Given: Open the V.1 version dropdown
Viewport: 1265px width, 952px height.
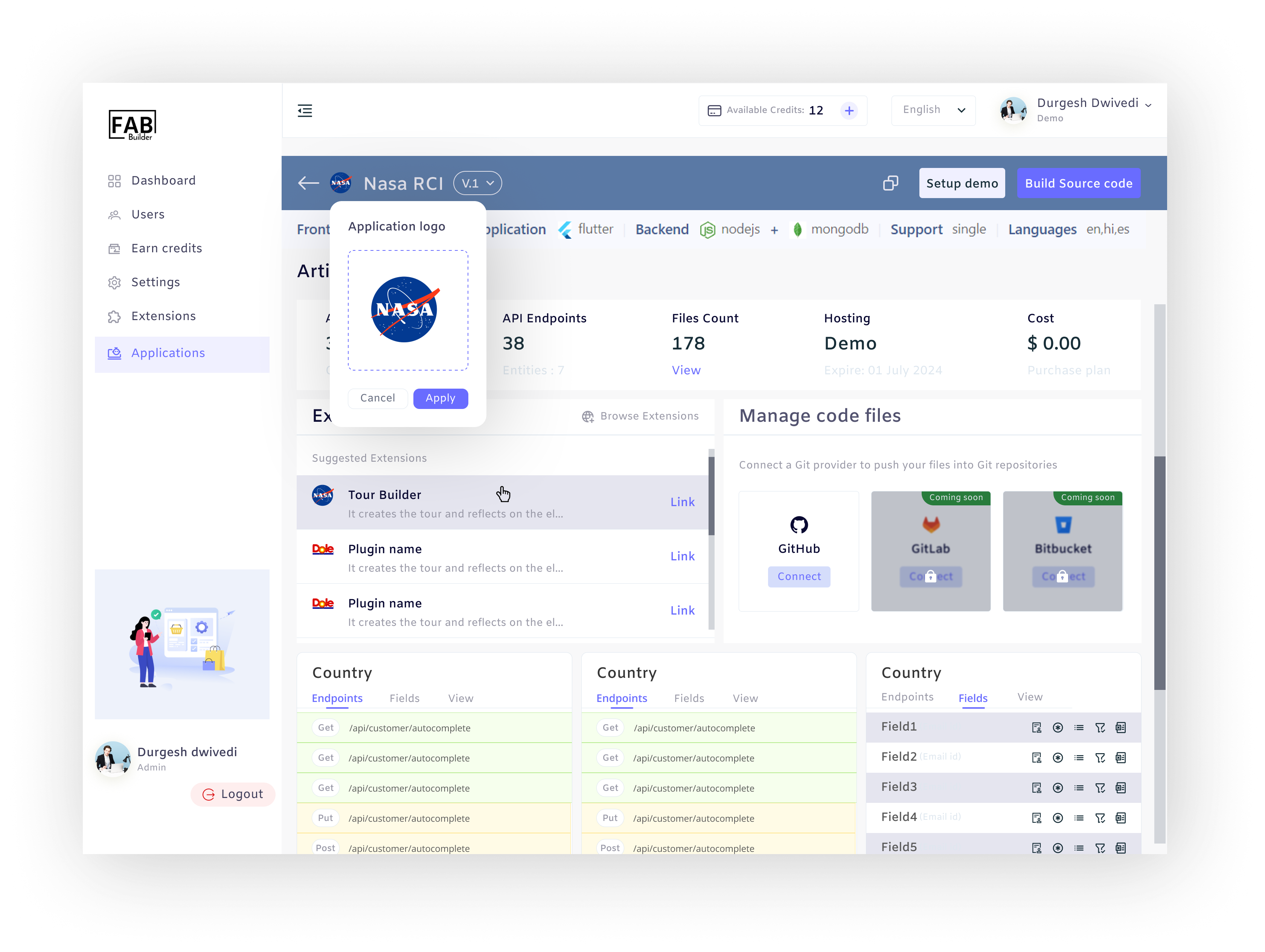Looking at the screenshot, I should point(477,183).
